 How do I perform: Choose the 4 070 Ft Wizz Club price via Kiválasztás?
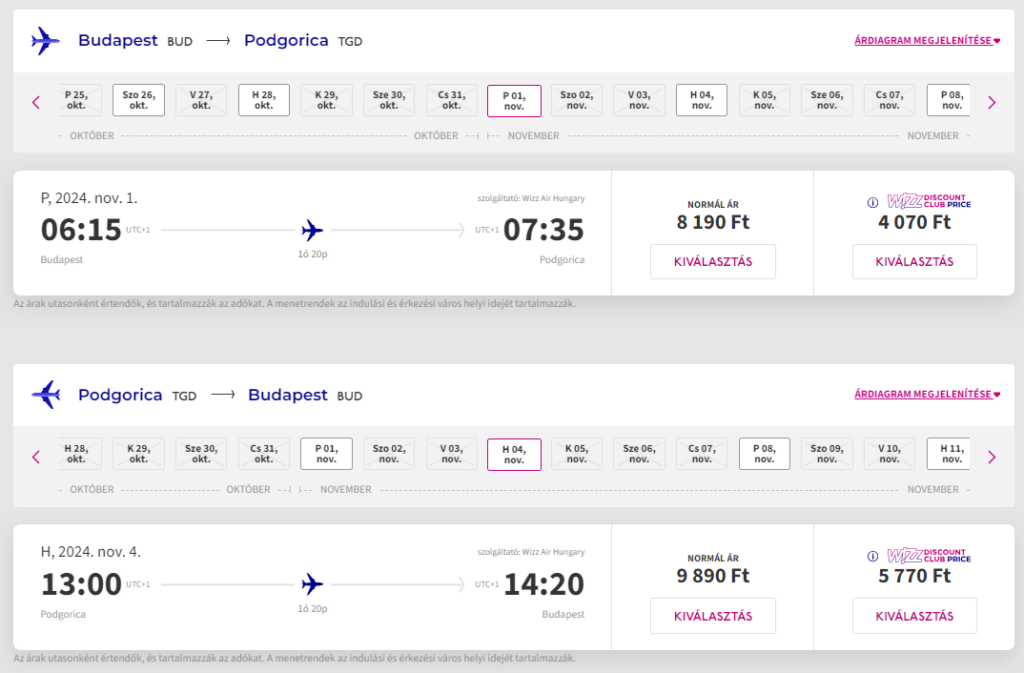[x=914, y=262]
